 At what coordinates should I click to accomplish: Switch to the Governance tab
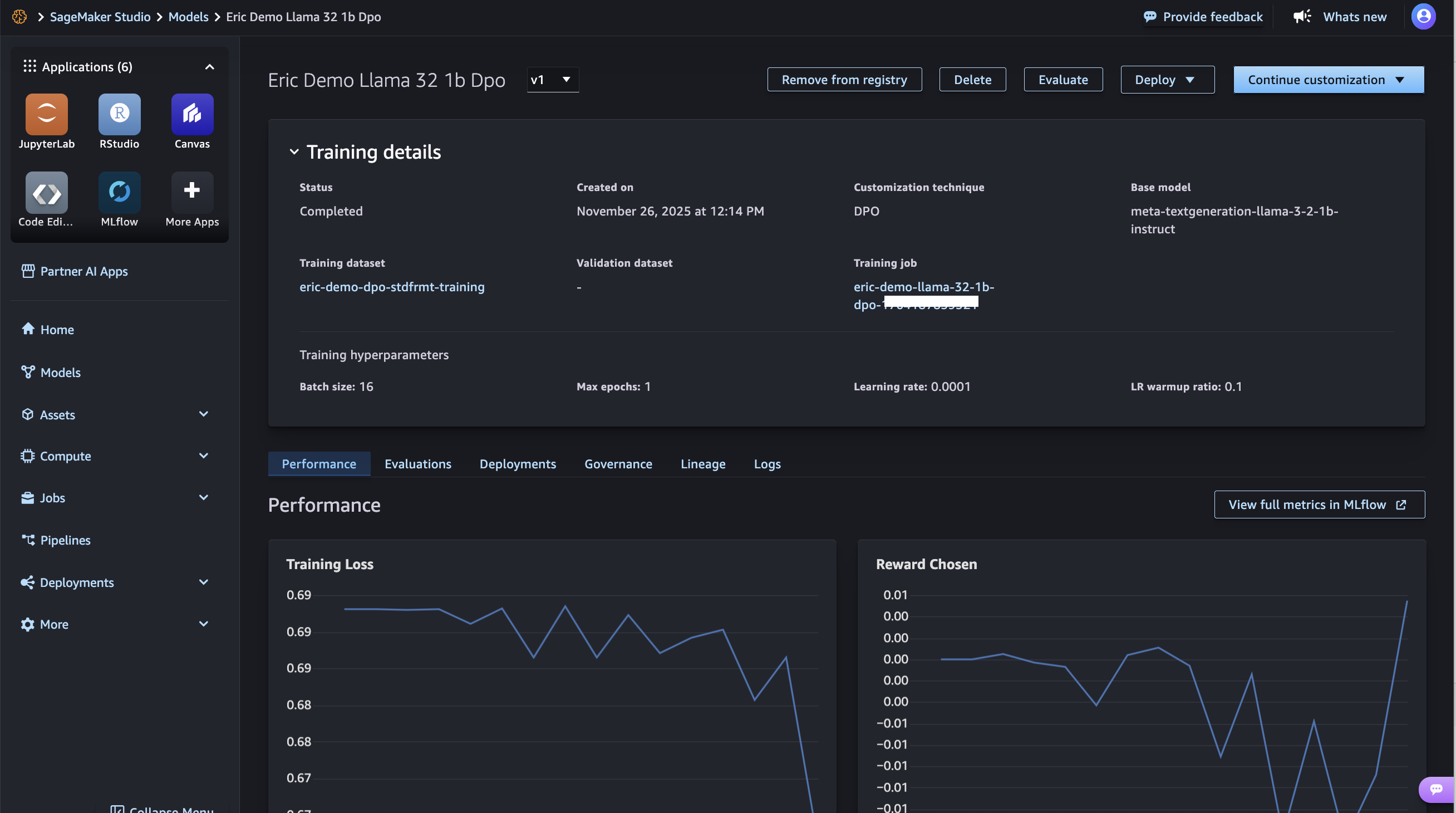coord(618,464)
